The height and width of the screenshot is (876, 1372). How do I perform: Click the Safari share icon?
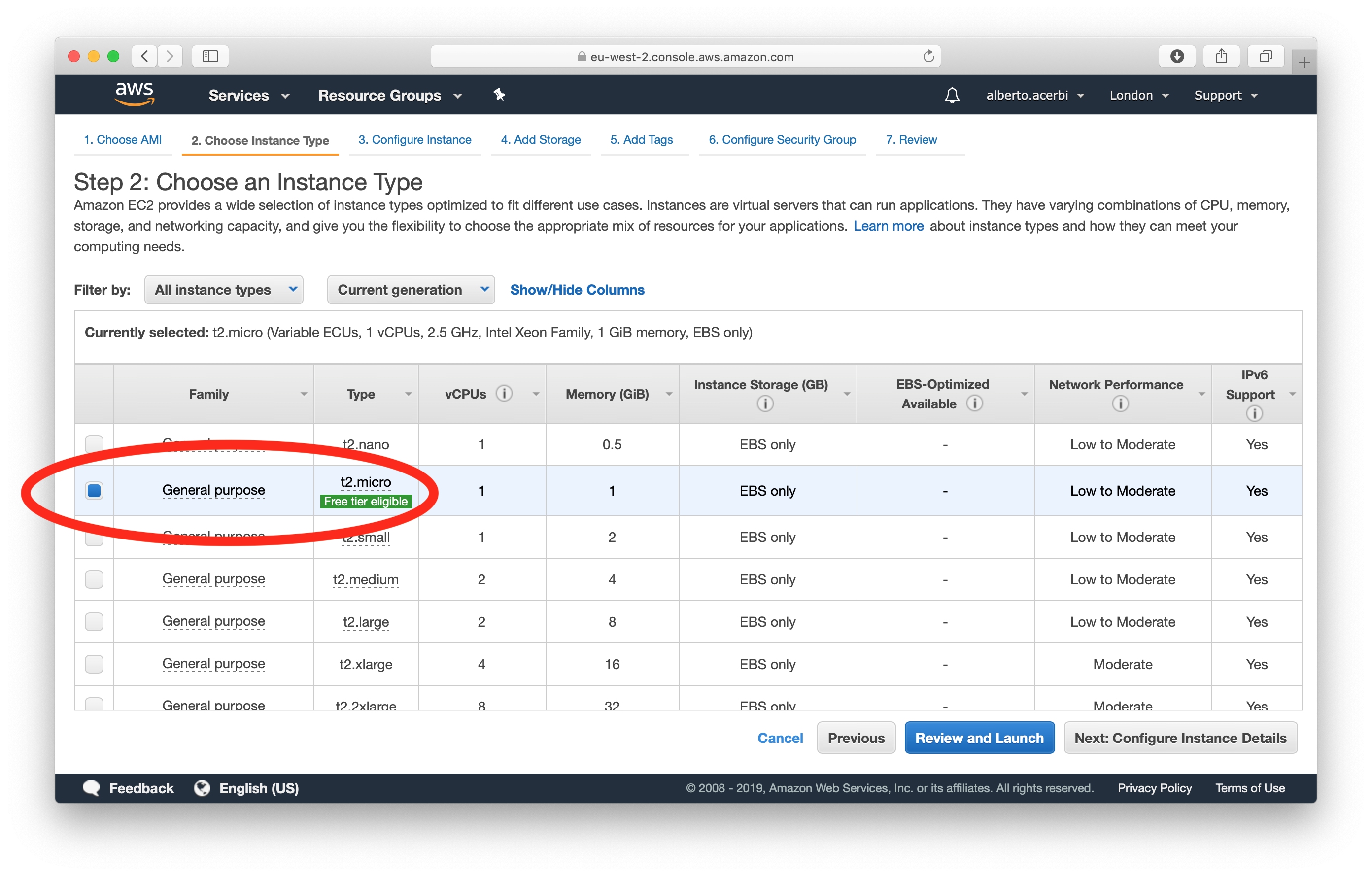pos(1221,56)
